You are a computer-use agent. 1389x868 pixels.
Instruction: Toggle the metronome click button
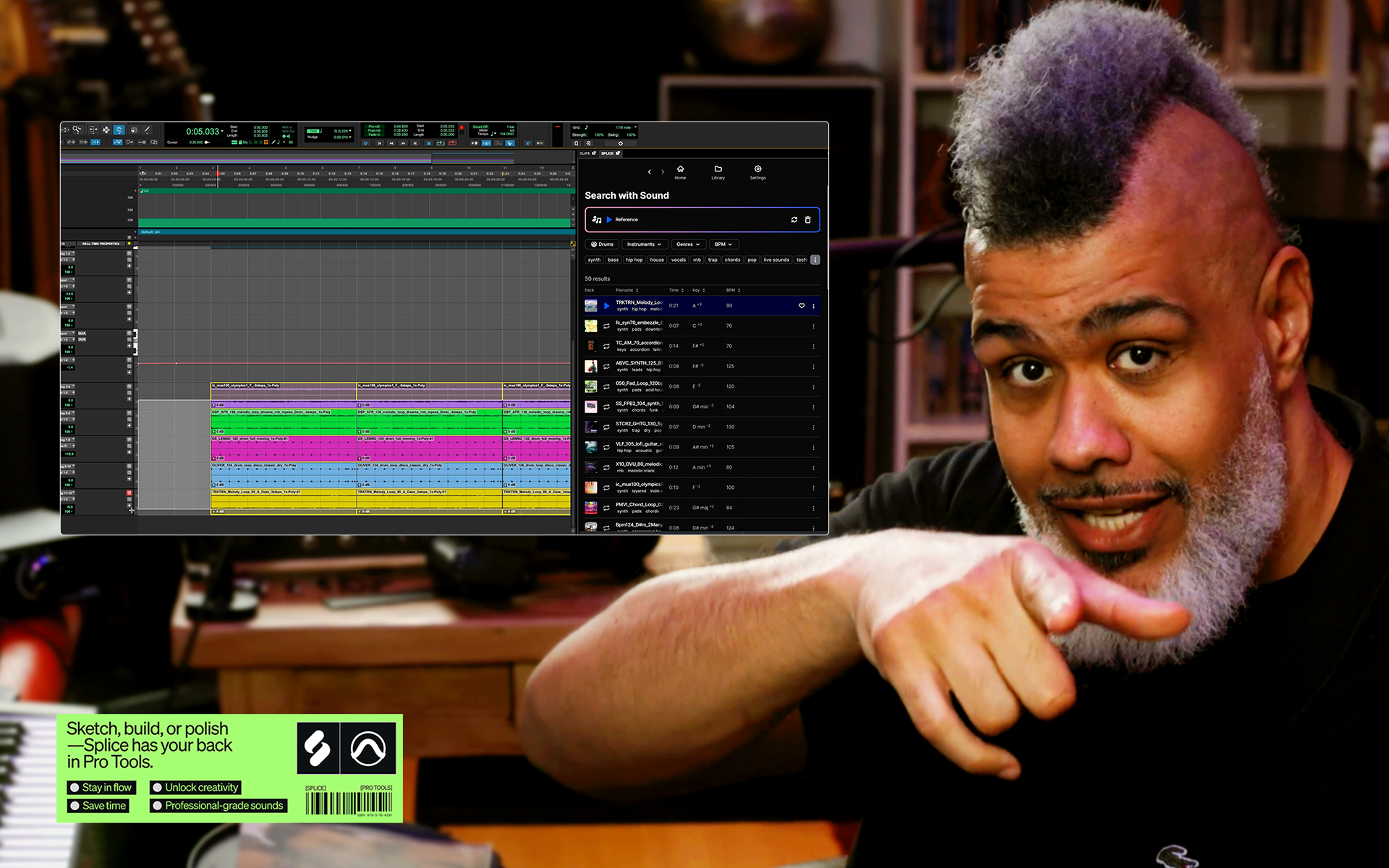click(x=486, y=143)
